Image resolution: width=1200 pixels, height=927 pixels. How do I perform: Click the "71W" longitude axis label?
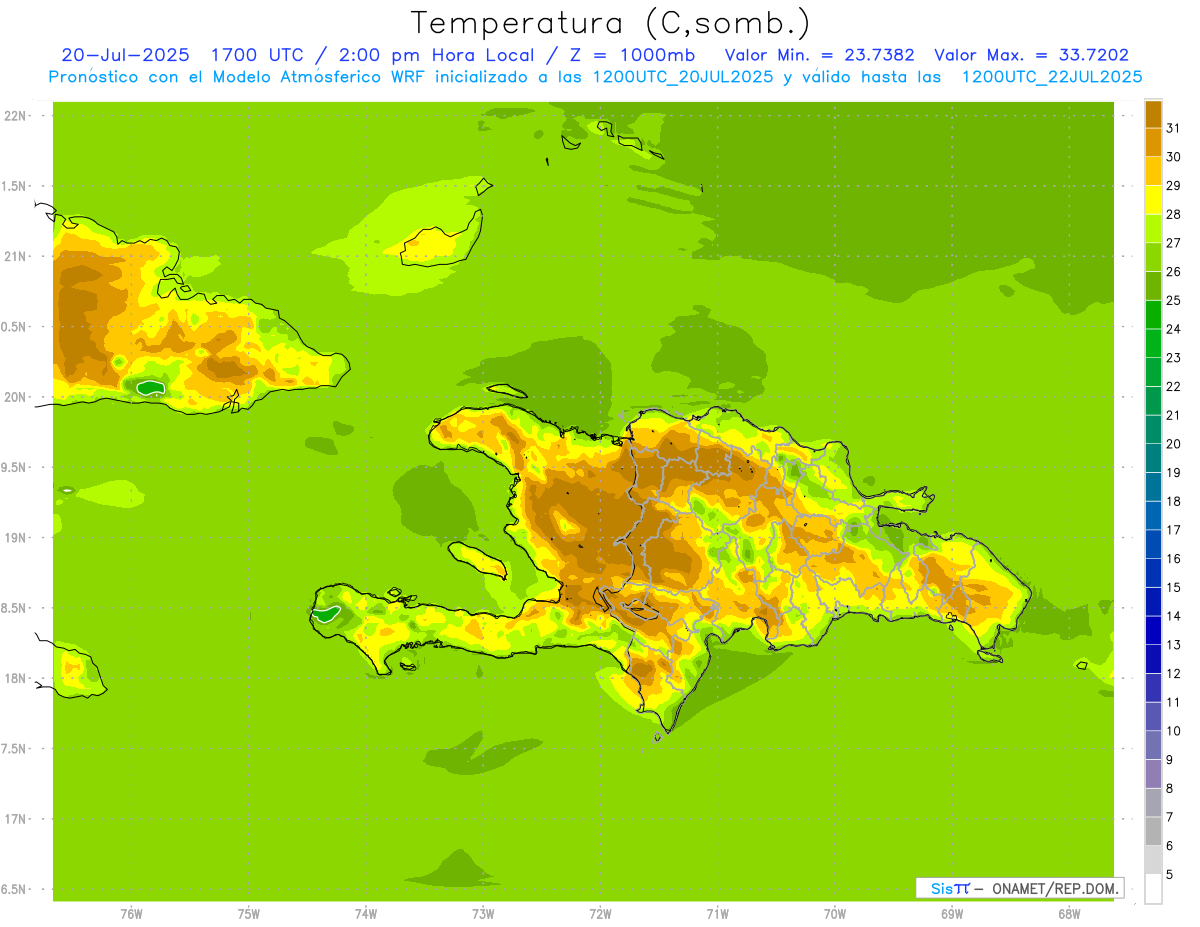point(717,914)
